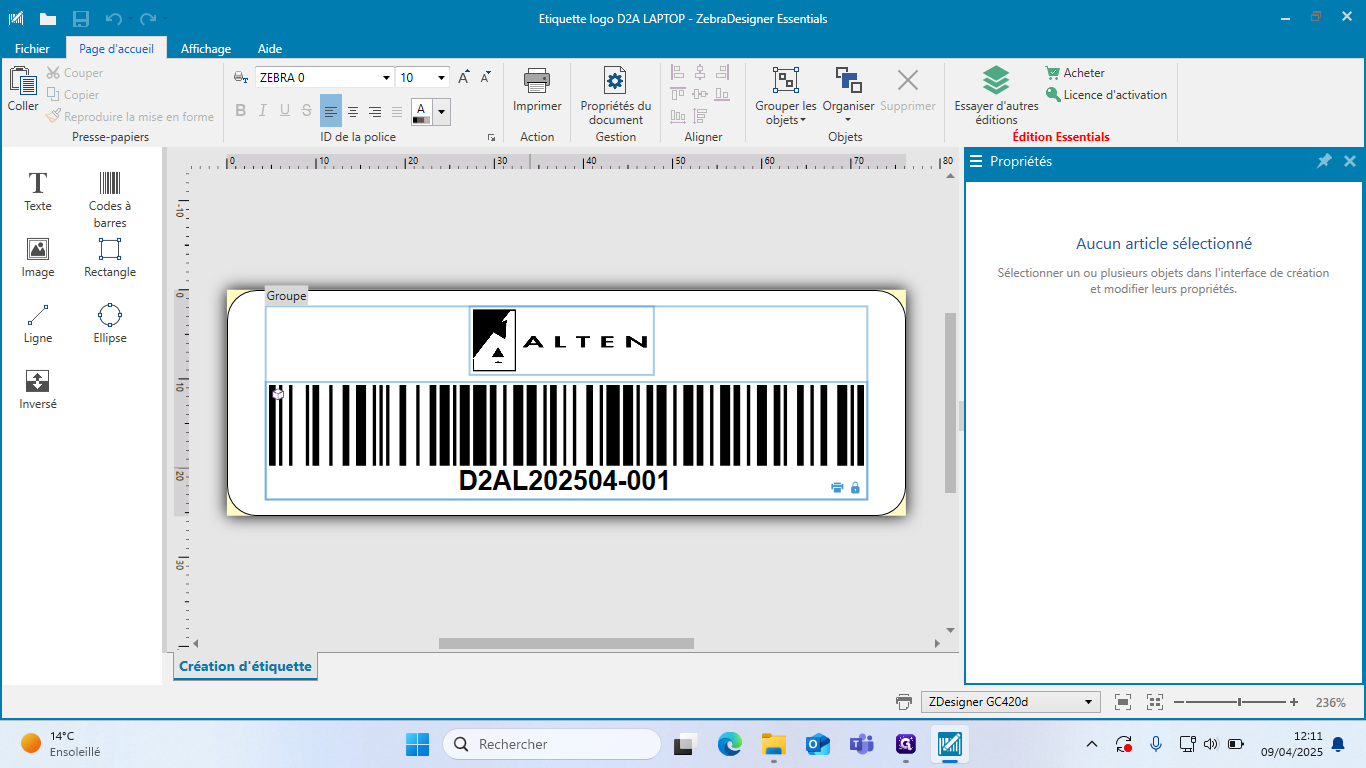Switch to Affichage ribbon tab
This screenshot has height=768, width=1366.
coord(206,48)
